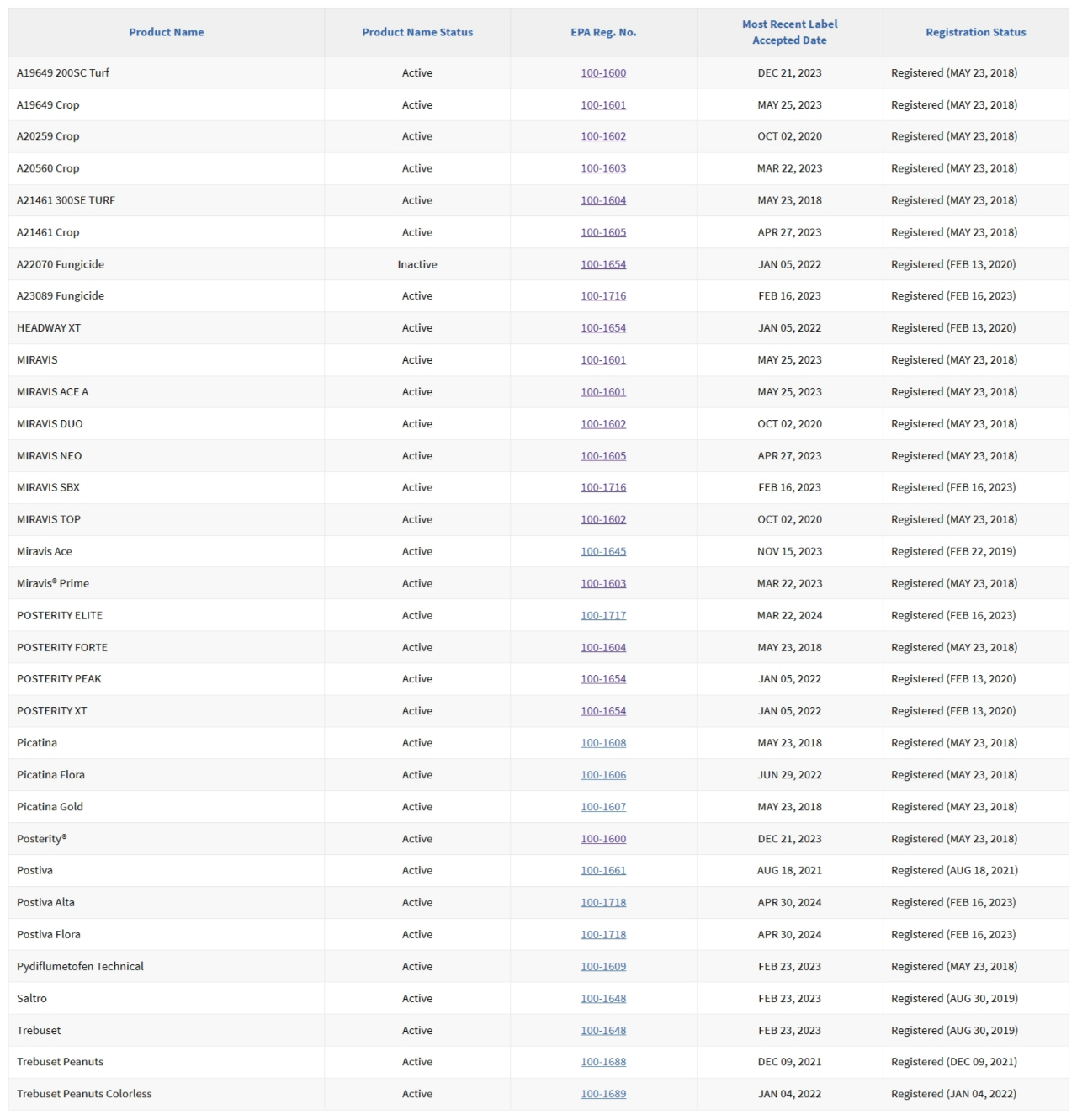Open link 100-1648 in Saltro row
Image resolution: width=1077 pixels, height=1120 pixels.
(603, 998)
